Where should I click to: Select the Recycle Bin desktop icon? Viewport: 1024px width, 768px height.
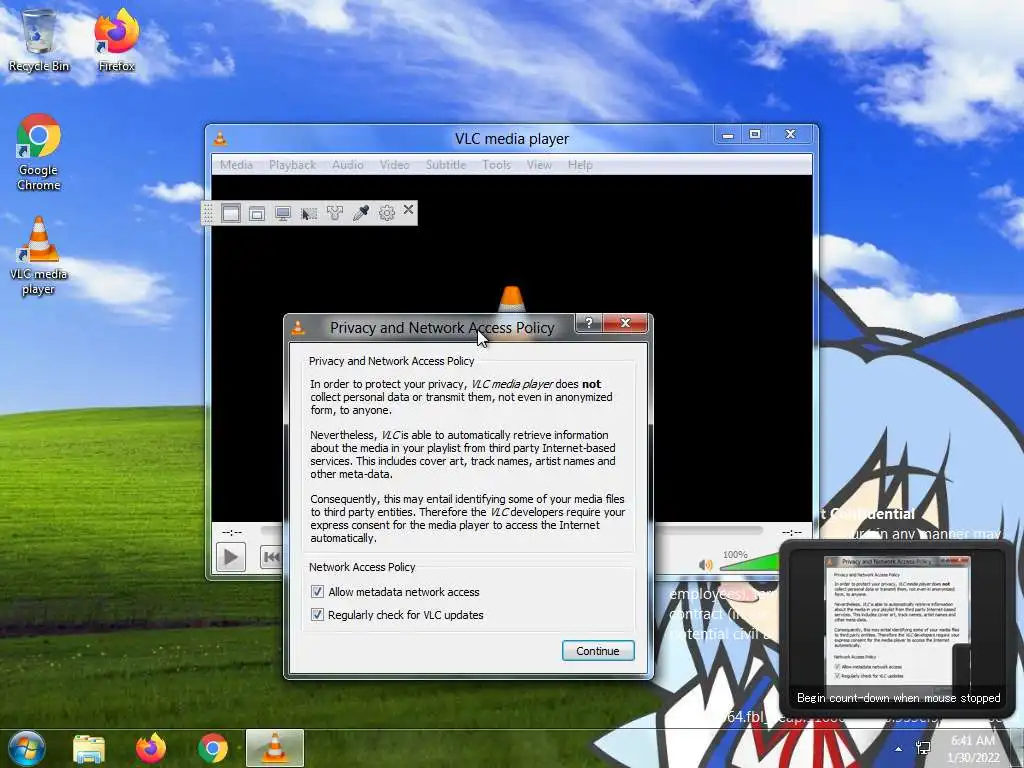click(39, 40)
